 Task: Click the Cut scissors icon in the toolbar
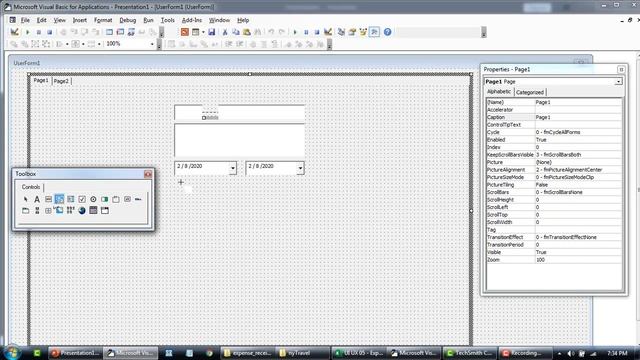click(x=225, y=32)
